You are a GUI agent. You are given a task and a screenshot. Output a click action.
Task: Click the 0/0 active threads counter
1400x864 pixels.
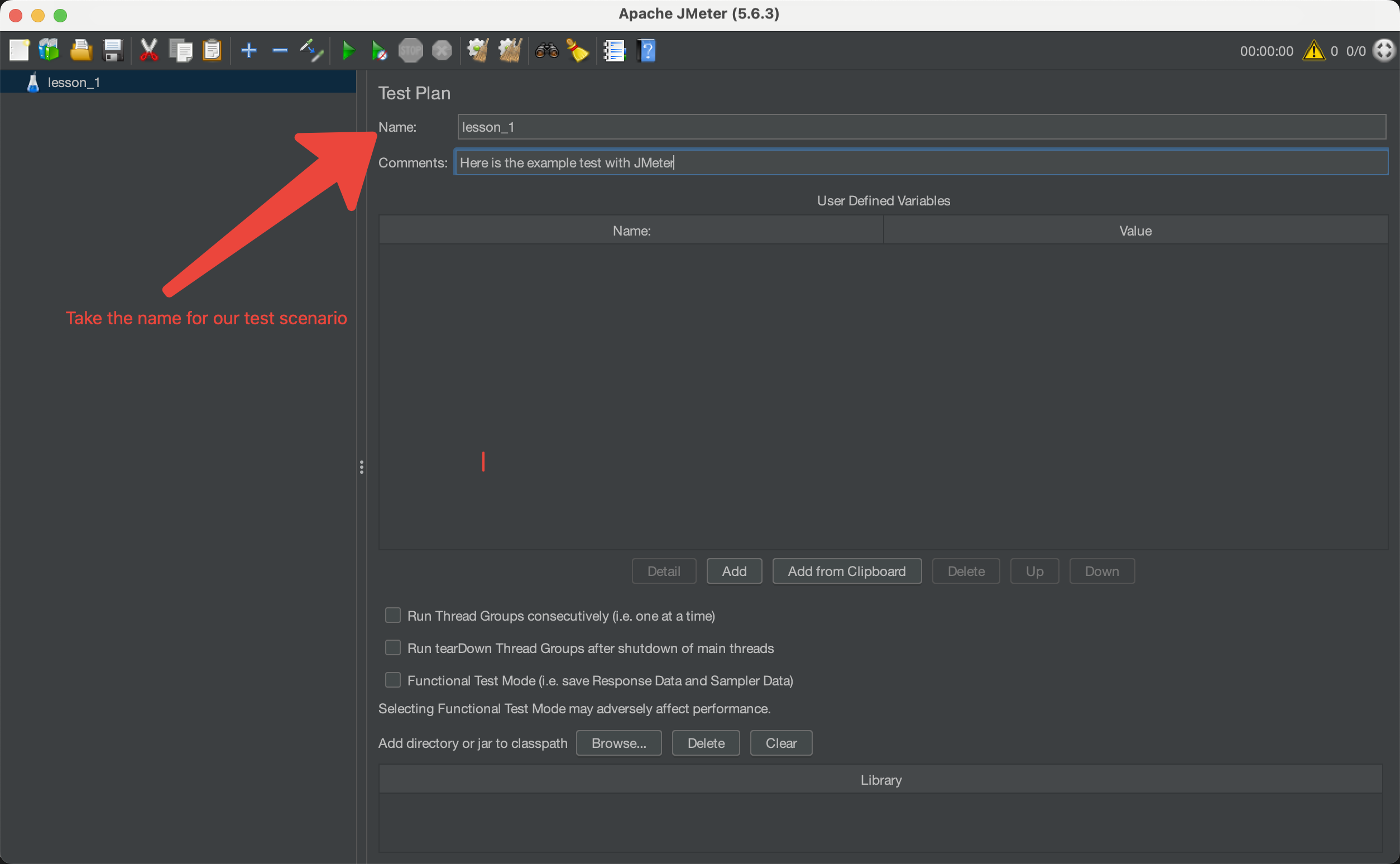coord(1355,51)
